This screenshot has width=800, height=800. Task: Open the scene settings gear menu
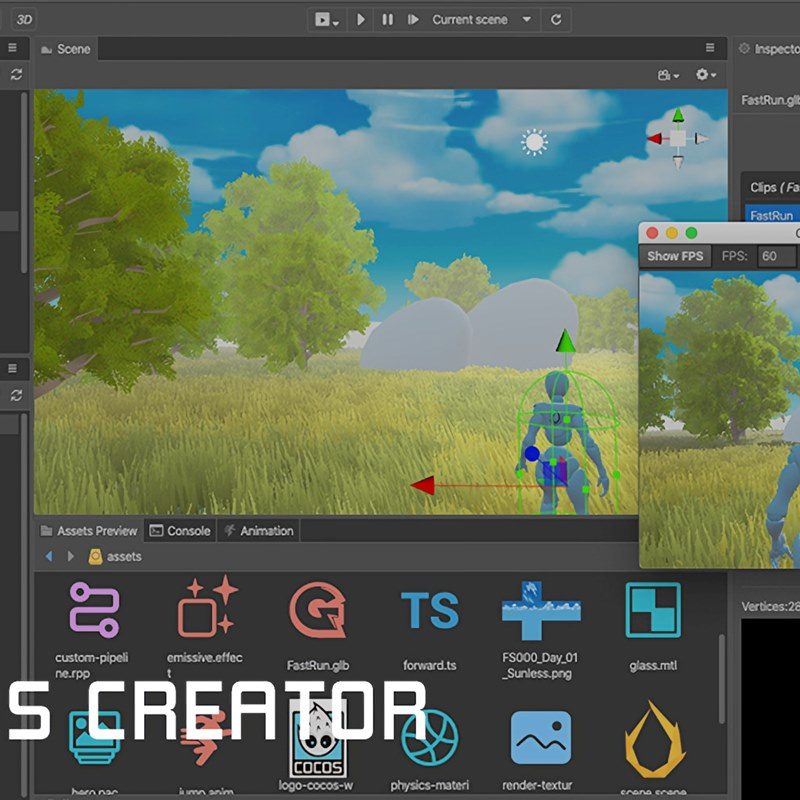(x=706, y=75)
